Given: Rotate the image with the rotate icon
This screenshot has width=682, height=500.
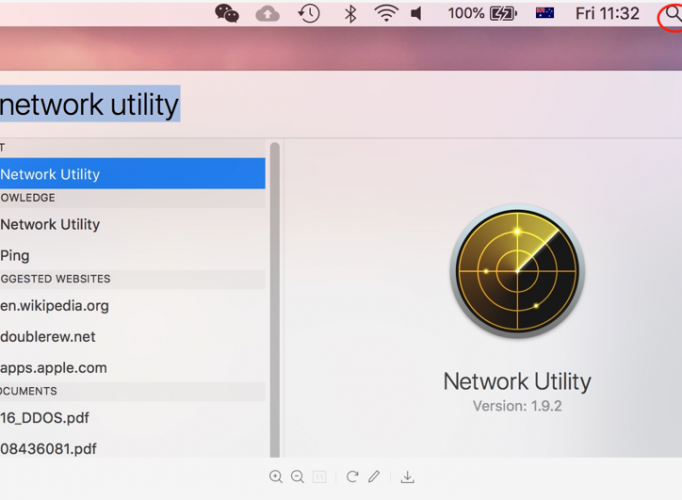Looking at the screenshot, I should [352, 477].
